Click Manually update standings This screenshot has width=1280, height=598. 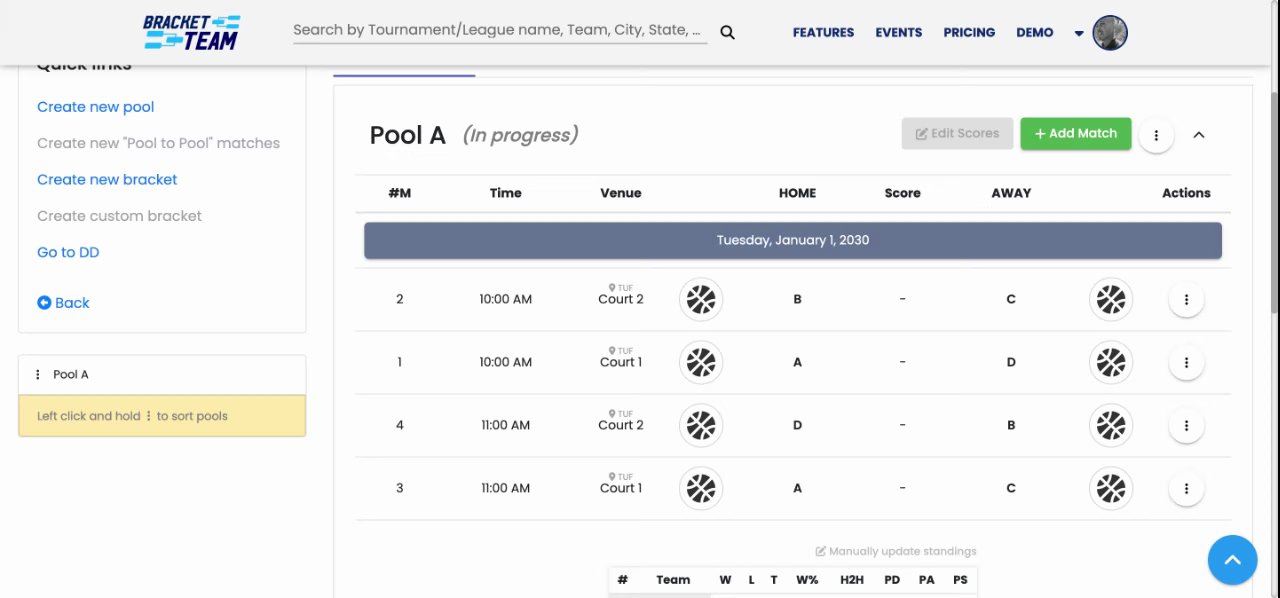896,551
